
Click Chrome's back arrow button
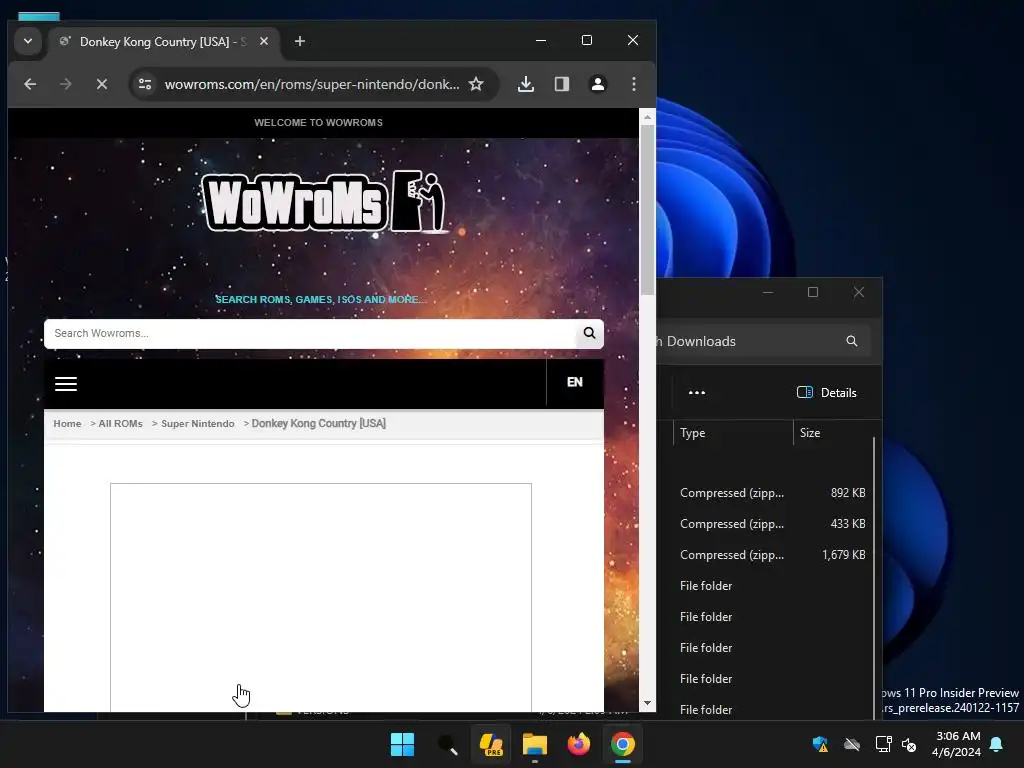click(30, 84)
